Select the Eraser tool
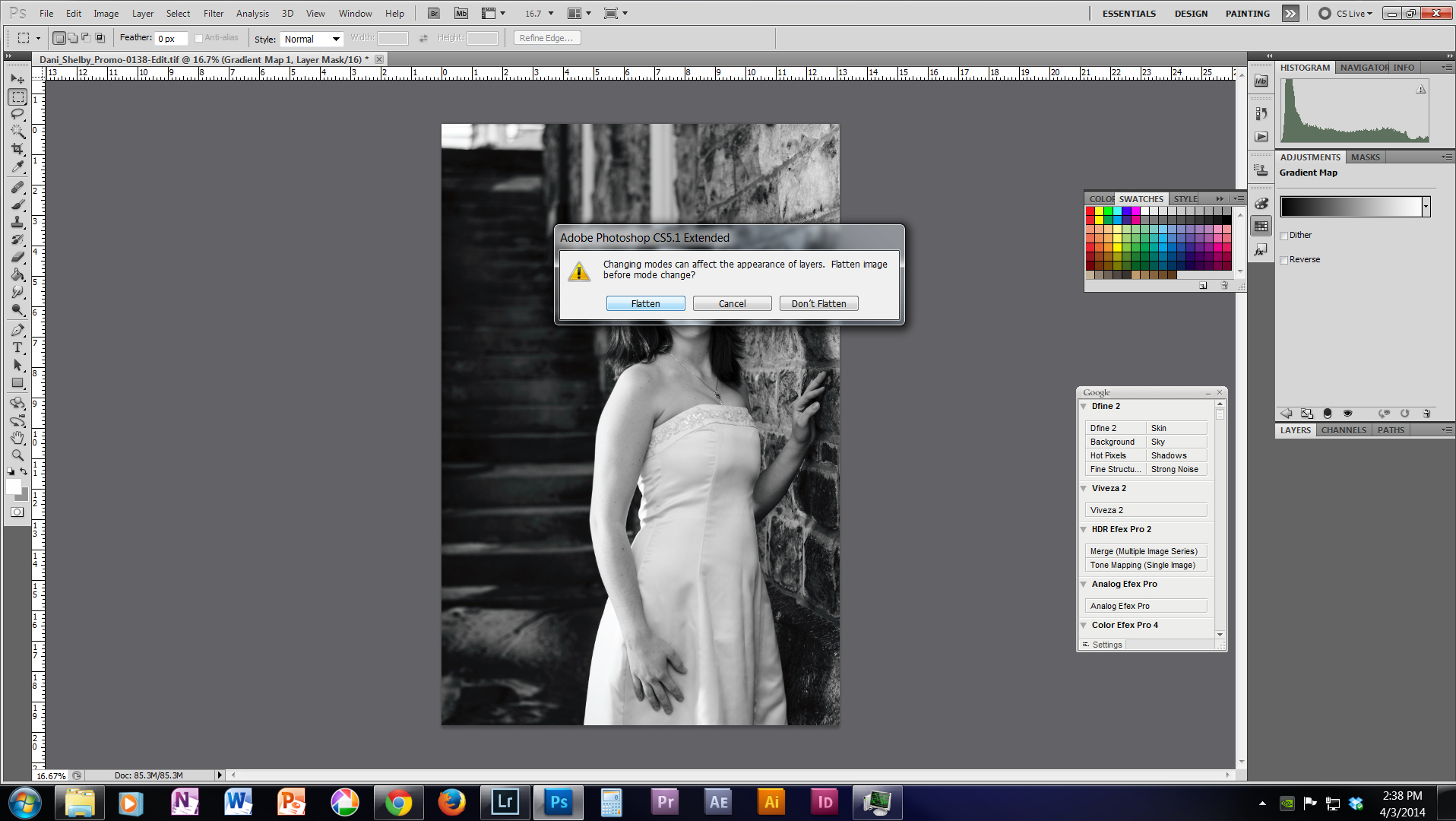 17,257
